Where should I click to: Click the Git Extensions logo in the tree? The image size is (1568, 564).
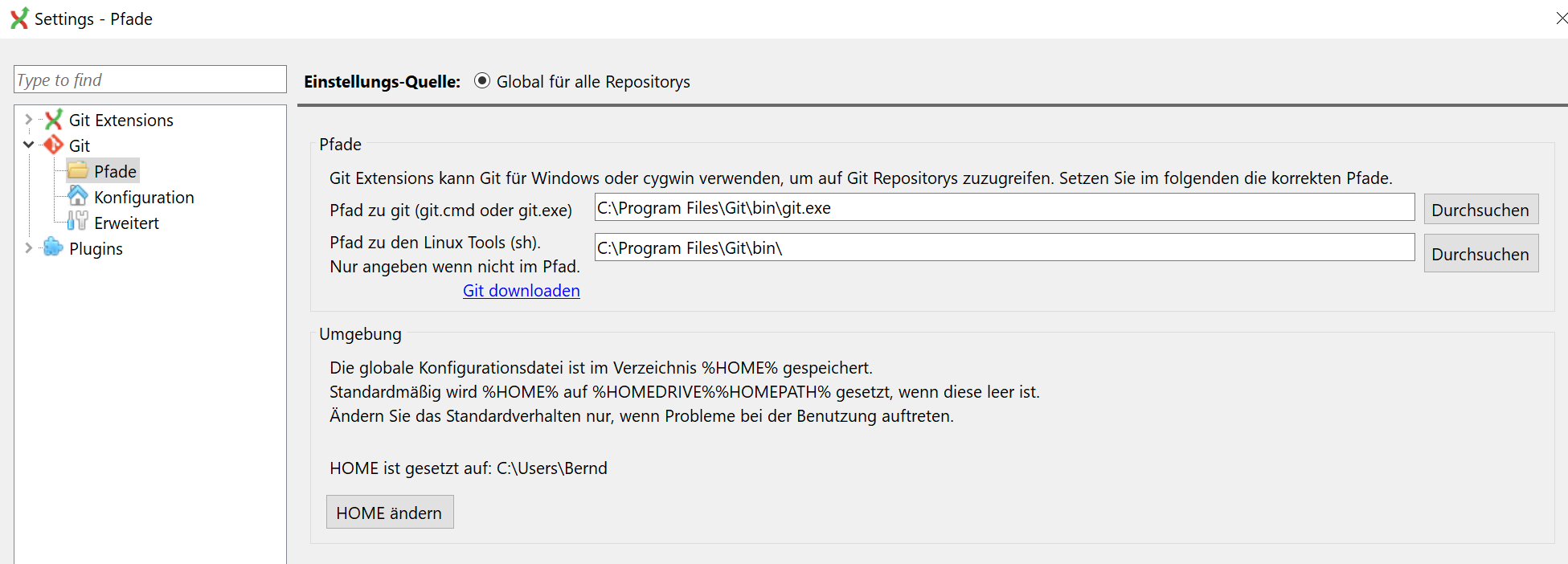tap(52, 119)
